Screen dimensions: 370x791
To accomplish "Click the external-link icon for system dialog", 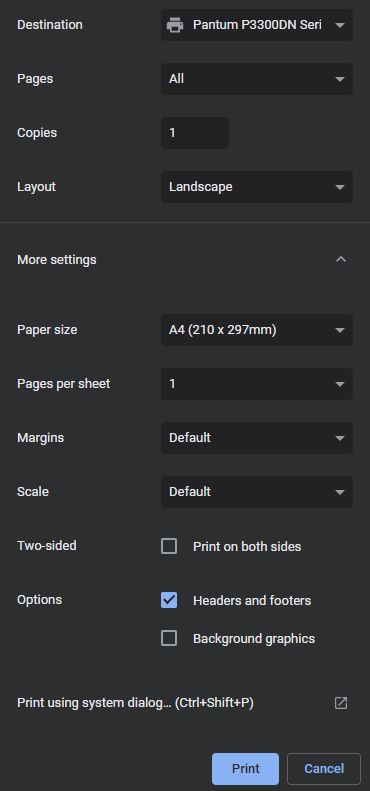I will click(341, 703).
